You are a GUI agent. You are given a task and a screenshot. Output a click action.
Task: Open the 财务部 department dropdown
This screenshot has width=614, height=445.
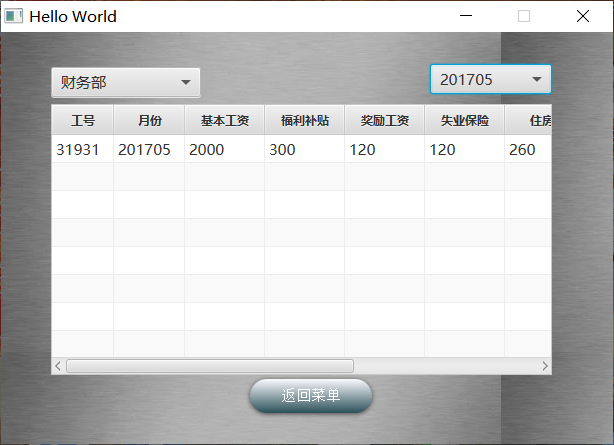(125, 83)
